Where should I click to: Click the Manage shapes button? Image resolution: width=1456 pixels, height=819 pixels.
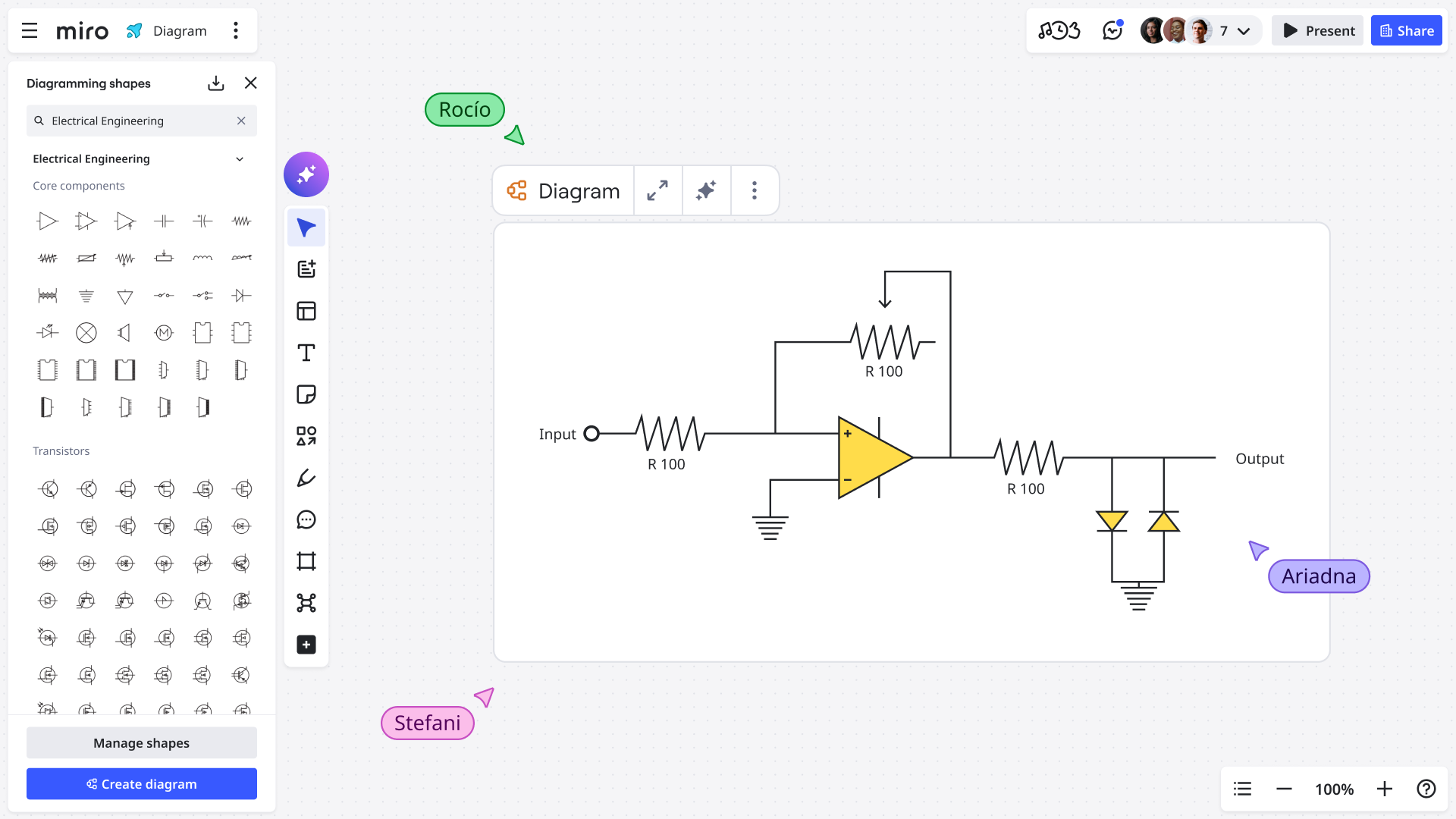click(x=142, y=743)
